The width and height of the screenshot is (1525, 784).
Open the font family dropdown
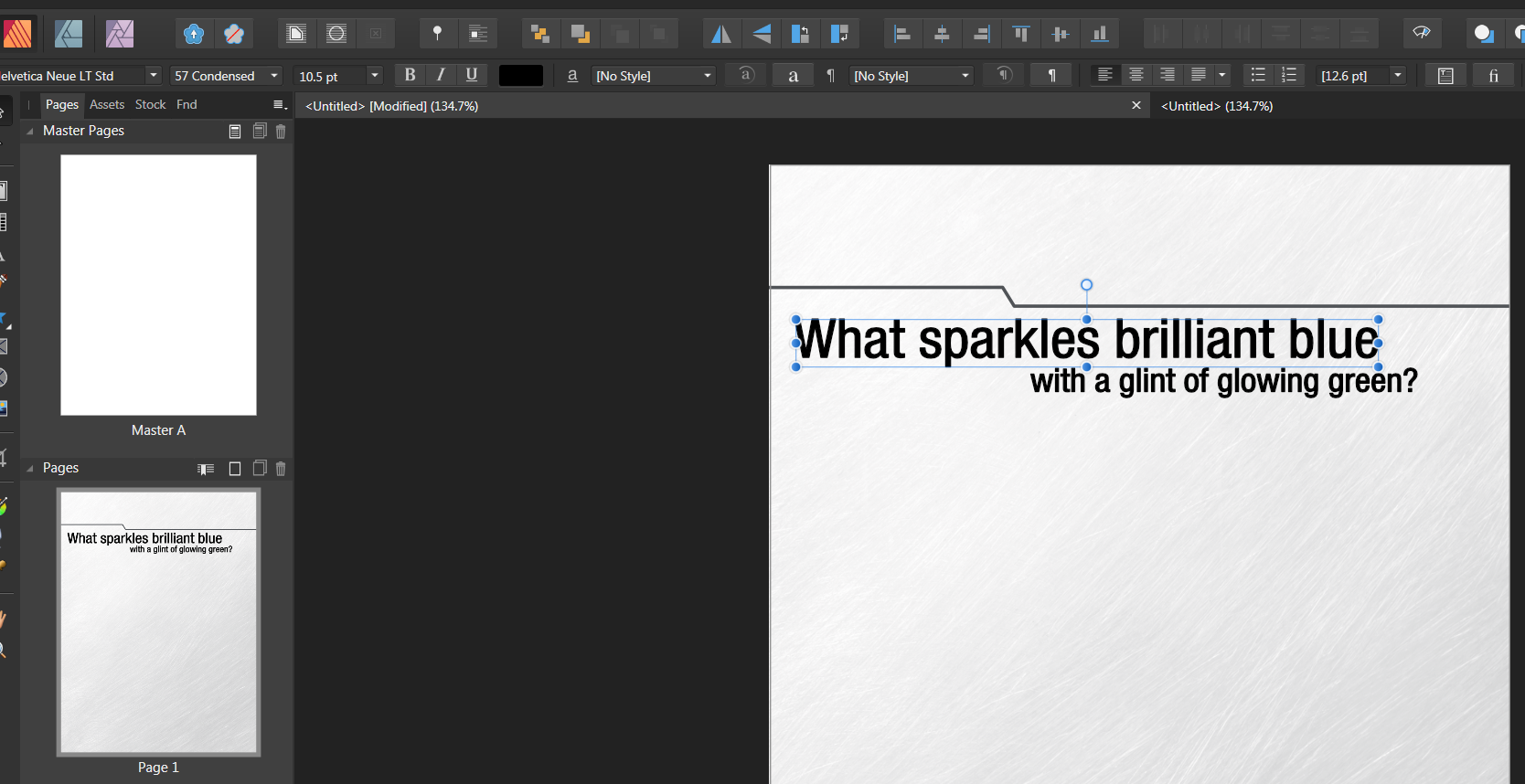point(154,75)
